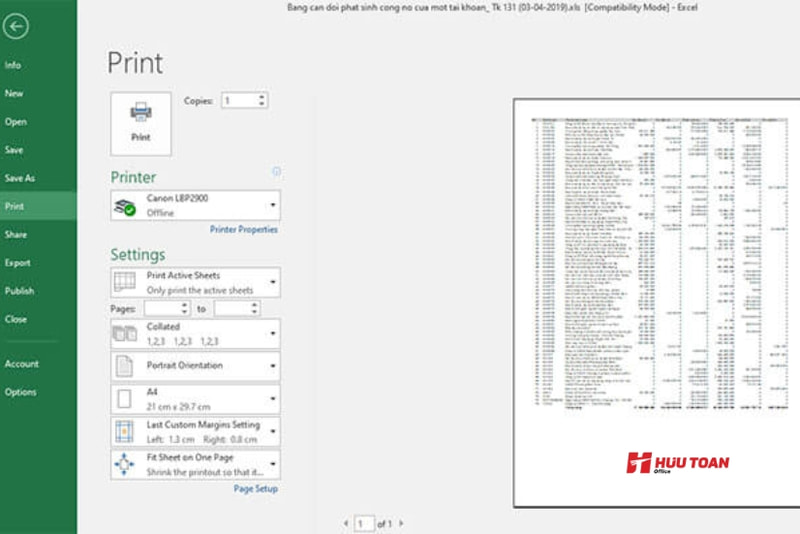Click the large Print button
This screenshot has height=534, width=800.
point(140,122)
